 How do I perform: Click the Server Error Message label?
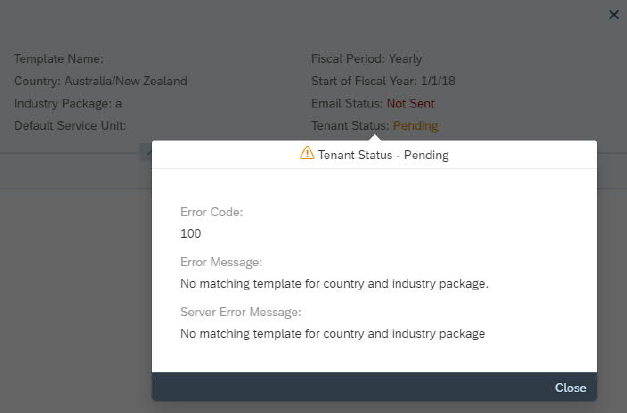tap(240, 312)
